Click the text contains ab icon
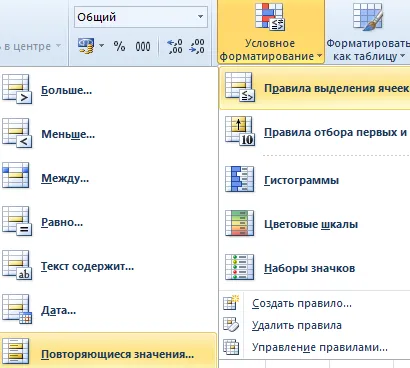The height and width of the screenshot is (368, 410). (17, 265)
